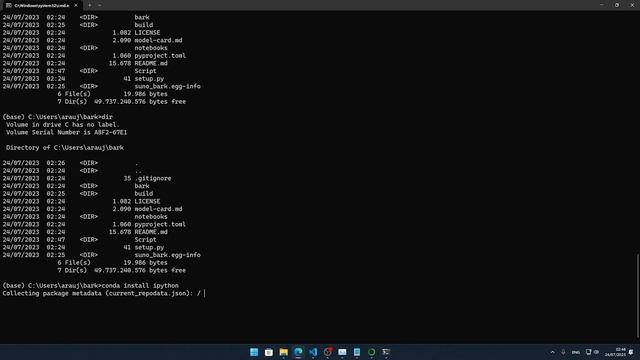Select the C:\Windows\system32\cmd.exe terminal tab
The width and height of the screenshot is (640, 360).
click(42, 5)
